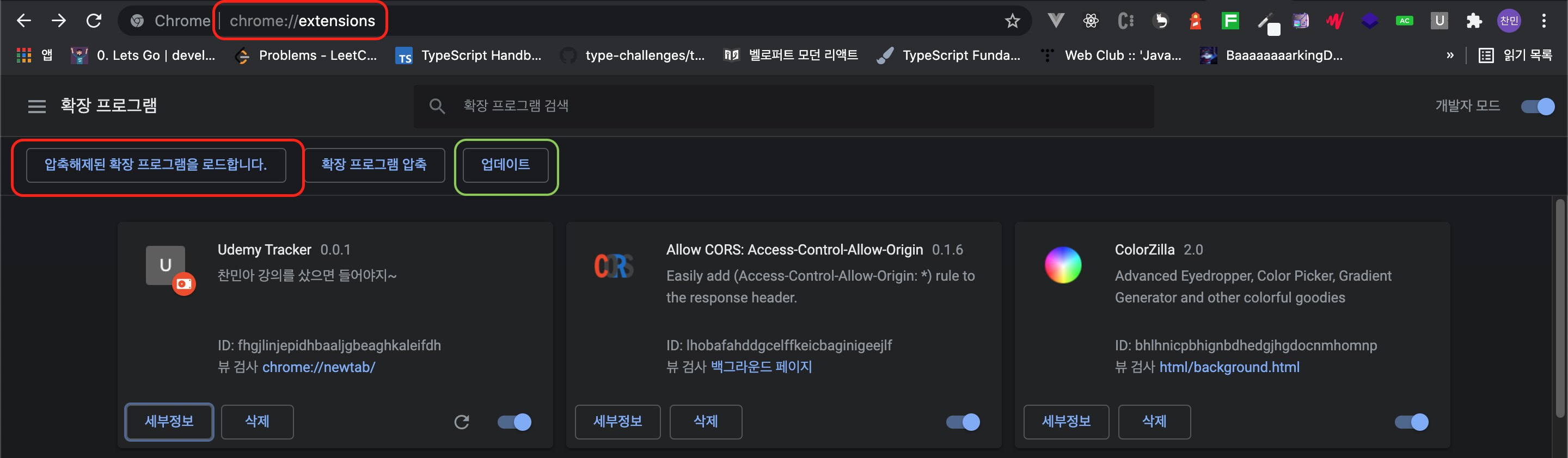This screenshot has height=458, width=1568.
Task: Click the pink ruler grid extension icon
Action: [x=1301, y=21]
